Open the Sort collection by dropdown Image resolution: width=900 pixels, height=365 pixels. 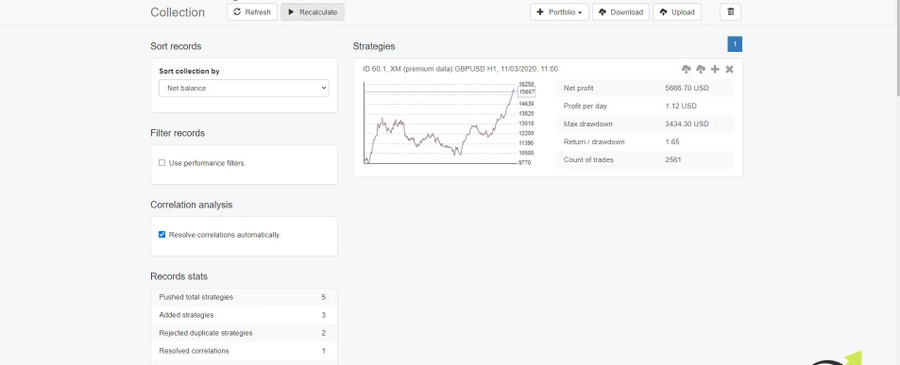point(244,88)
